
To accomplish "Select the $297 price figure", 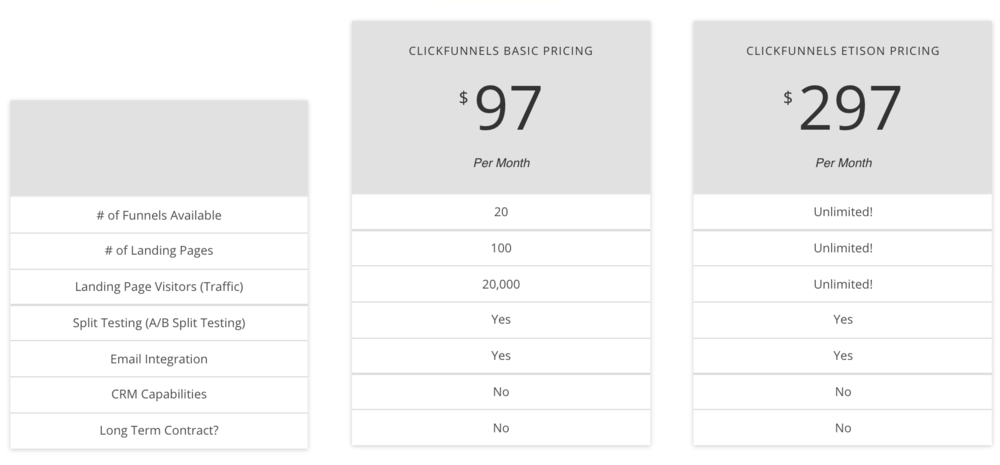I will (x=842, y=108).
